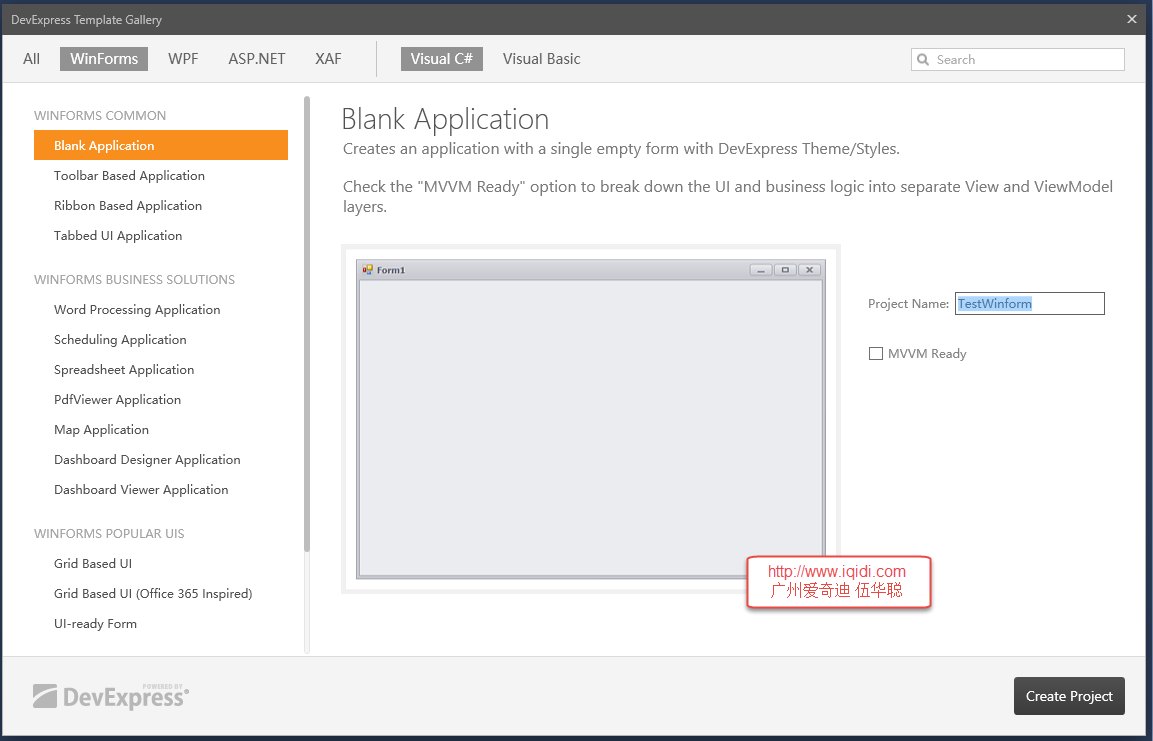
Task: Switch to the ASP.NET tab
Action: 257,59
